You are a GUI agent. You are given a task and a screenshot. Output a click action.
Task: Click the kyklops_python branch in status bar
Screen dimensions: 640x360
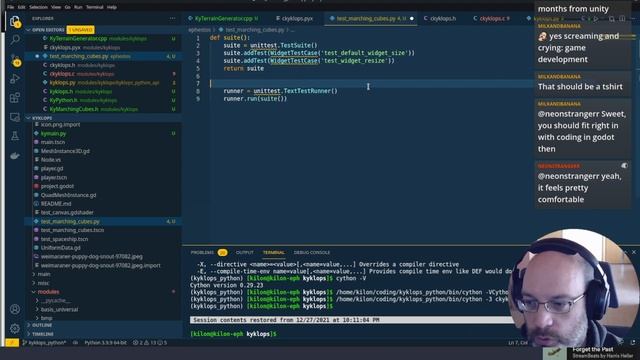[44, 343]
